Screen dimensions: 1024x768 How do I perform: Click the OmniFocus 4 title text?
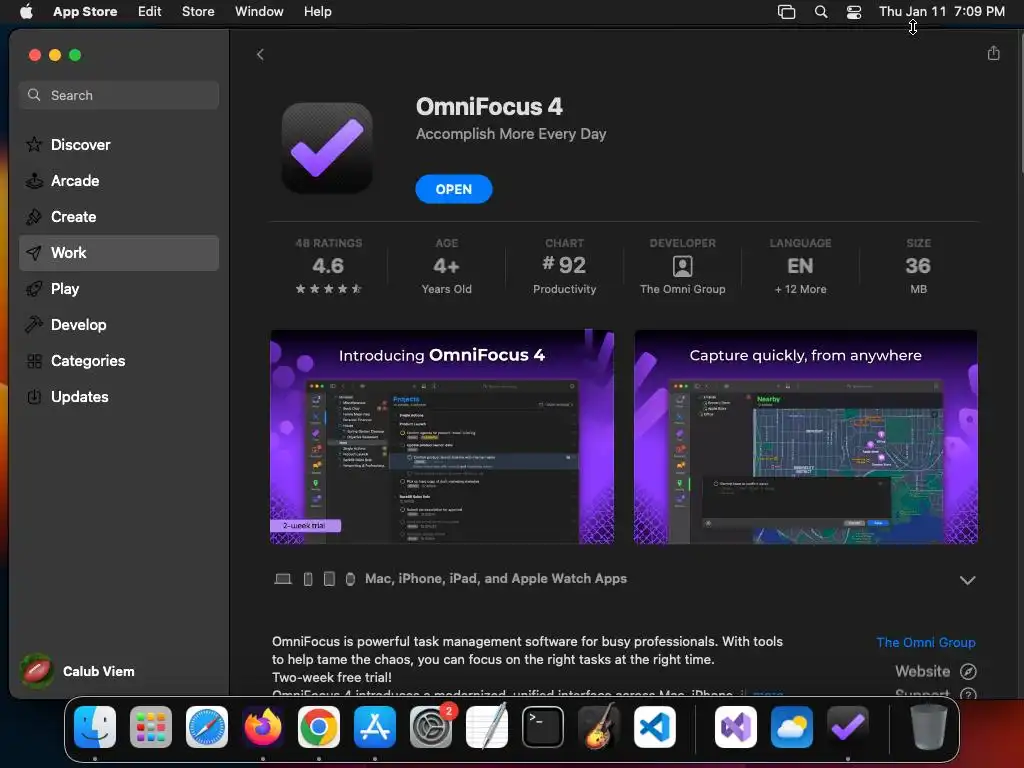[x=489, y=106]
